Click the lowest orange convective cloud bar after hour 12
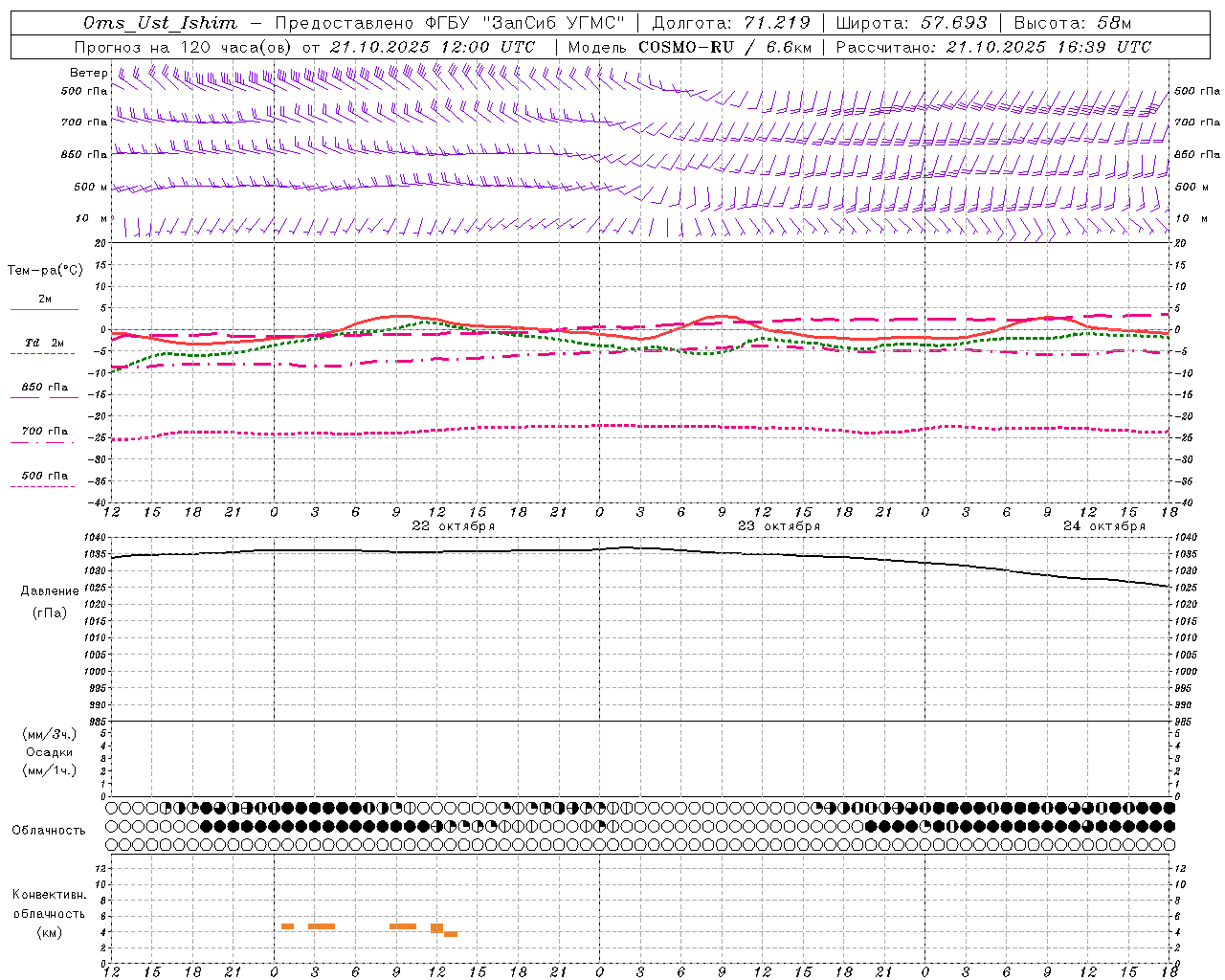The width and height of the screenshot is (1225, 980). pos(451,934)
